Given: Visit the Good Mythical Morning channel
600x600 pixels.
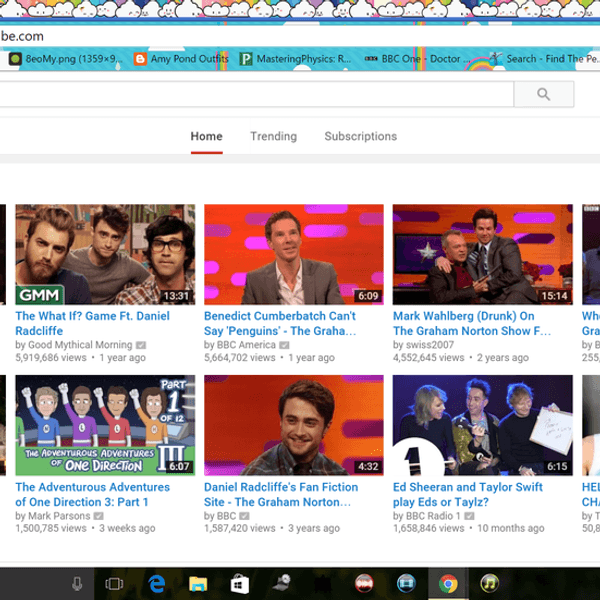Looking at the screenshot, I should [80, 345].
